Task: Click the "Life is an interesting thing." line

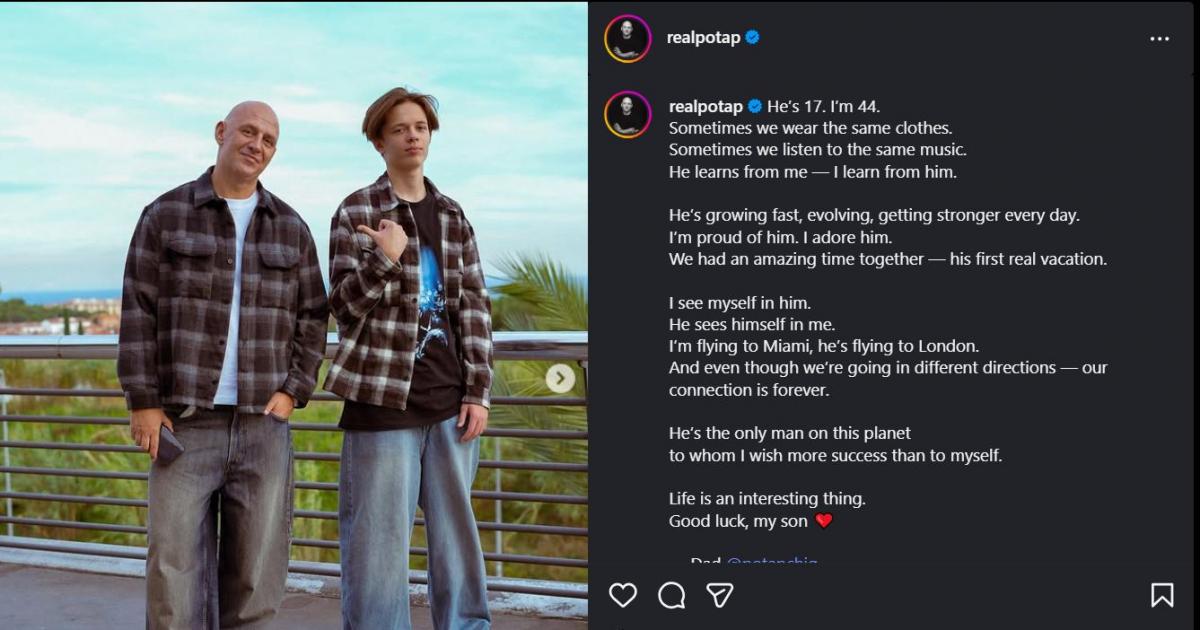Action: pyautogui.click(x=767, y=498)
